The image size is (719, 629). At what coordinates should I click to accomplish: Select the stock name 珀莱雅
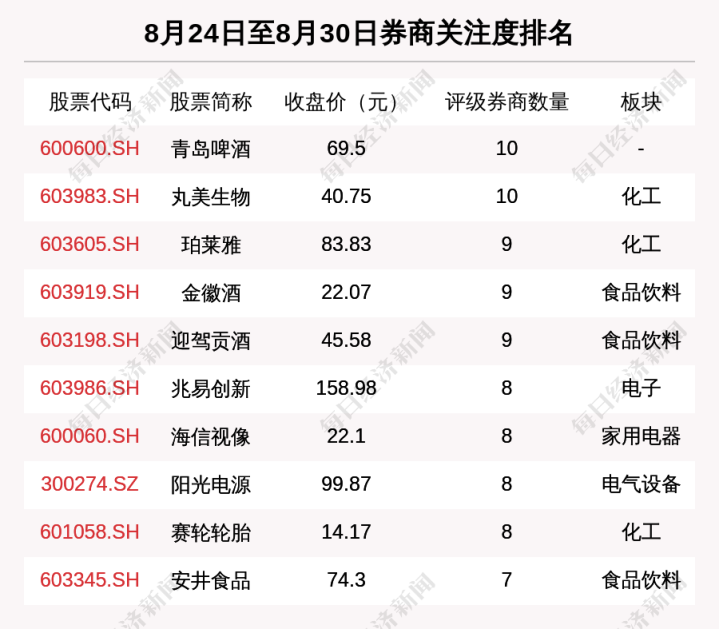click(x=211, y=245)
